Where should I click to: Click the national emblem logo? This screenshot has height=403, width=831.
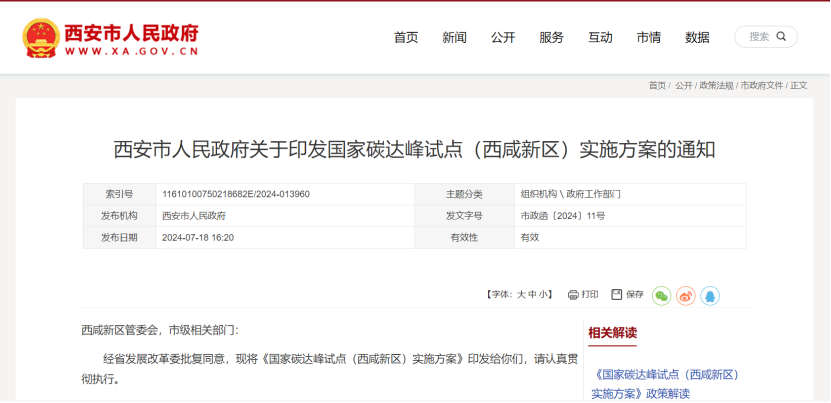pos(40,37)
